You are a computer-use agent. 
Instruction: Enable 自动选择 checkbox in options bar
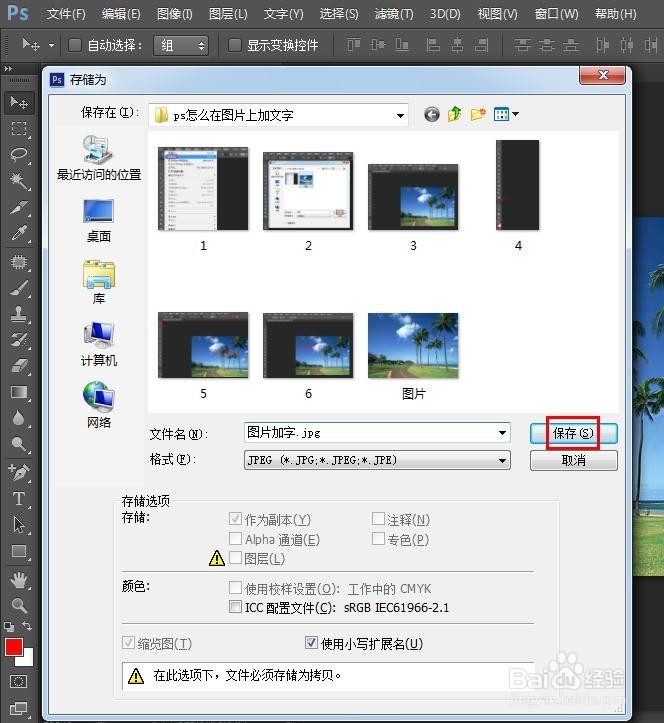pos(75,45)
